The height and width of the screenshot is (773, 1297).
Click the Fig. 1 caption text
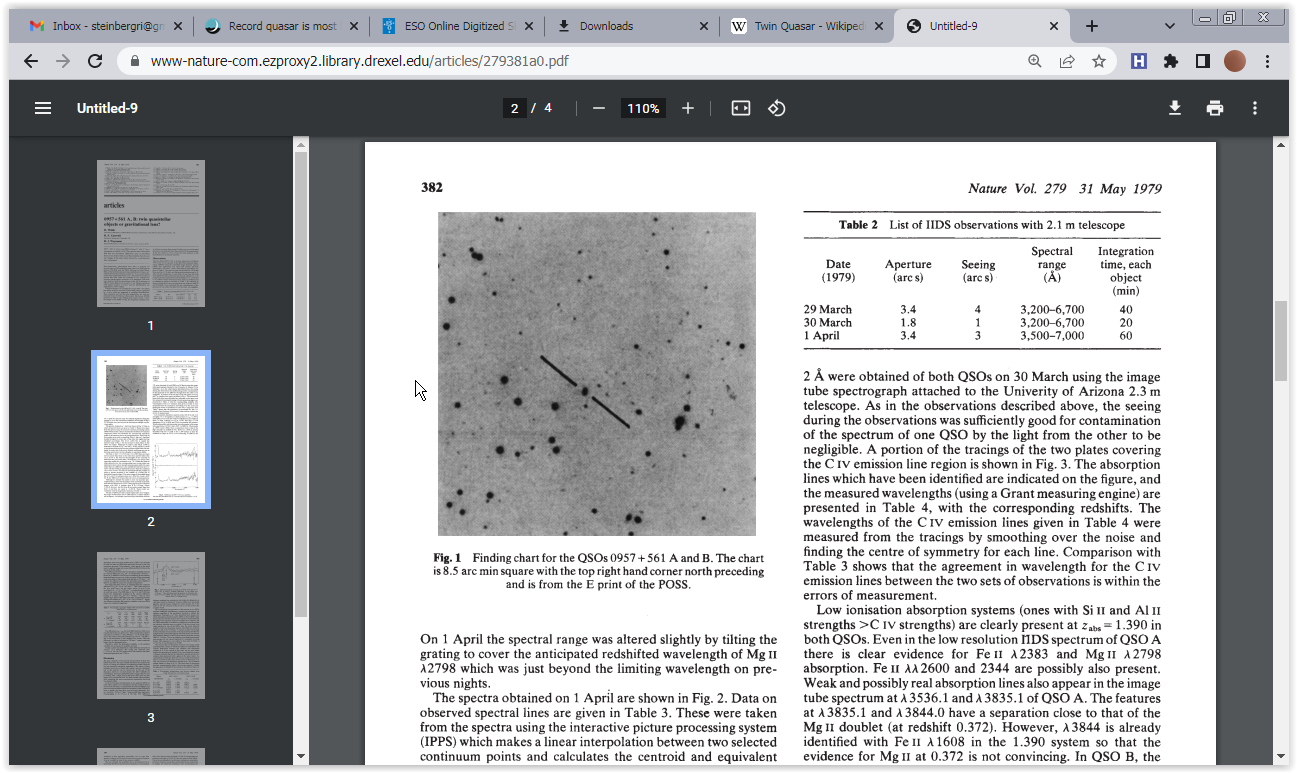click(x=598, y=571)
